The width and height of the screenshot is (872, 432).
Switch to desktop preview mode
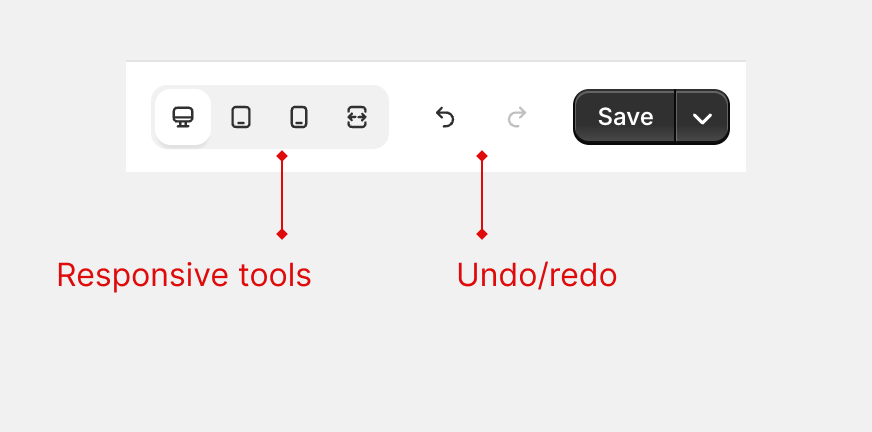point(183,117)
